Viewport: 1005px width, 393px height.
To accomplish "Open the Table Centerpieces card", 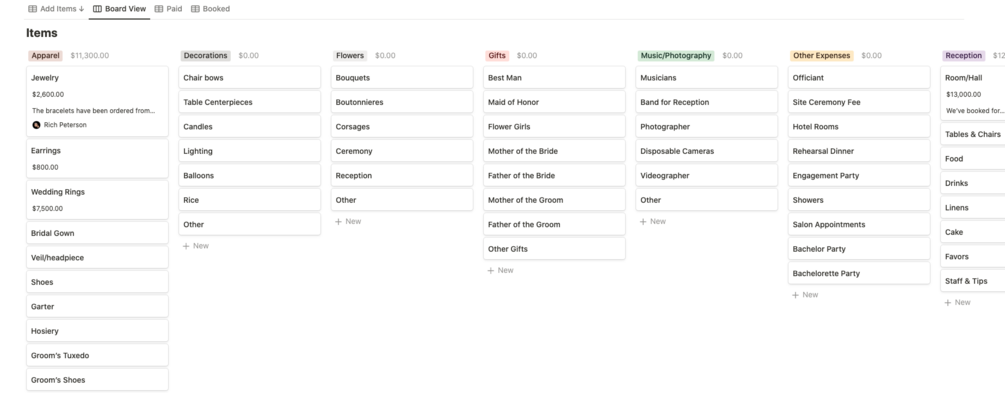I will click(249, 102).
